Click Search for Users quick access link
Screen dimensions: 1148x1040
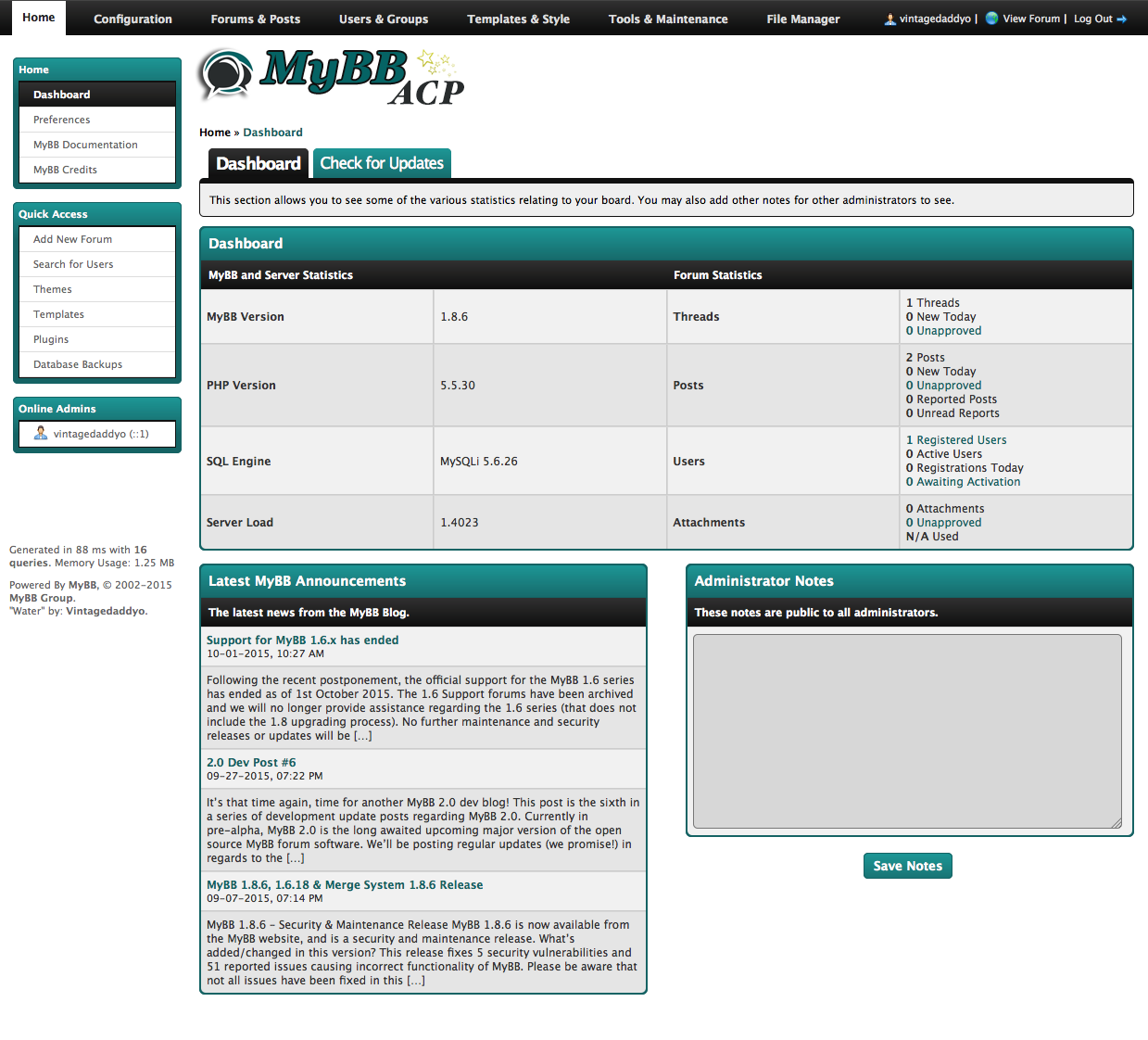click(97, 264)
